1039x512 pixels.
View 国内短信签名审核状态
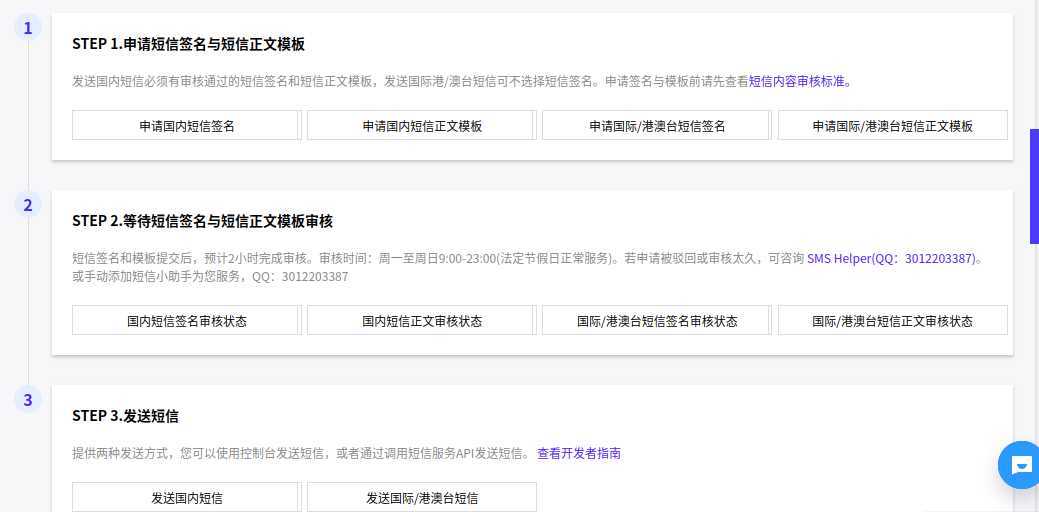pos(186,320)
